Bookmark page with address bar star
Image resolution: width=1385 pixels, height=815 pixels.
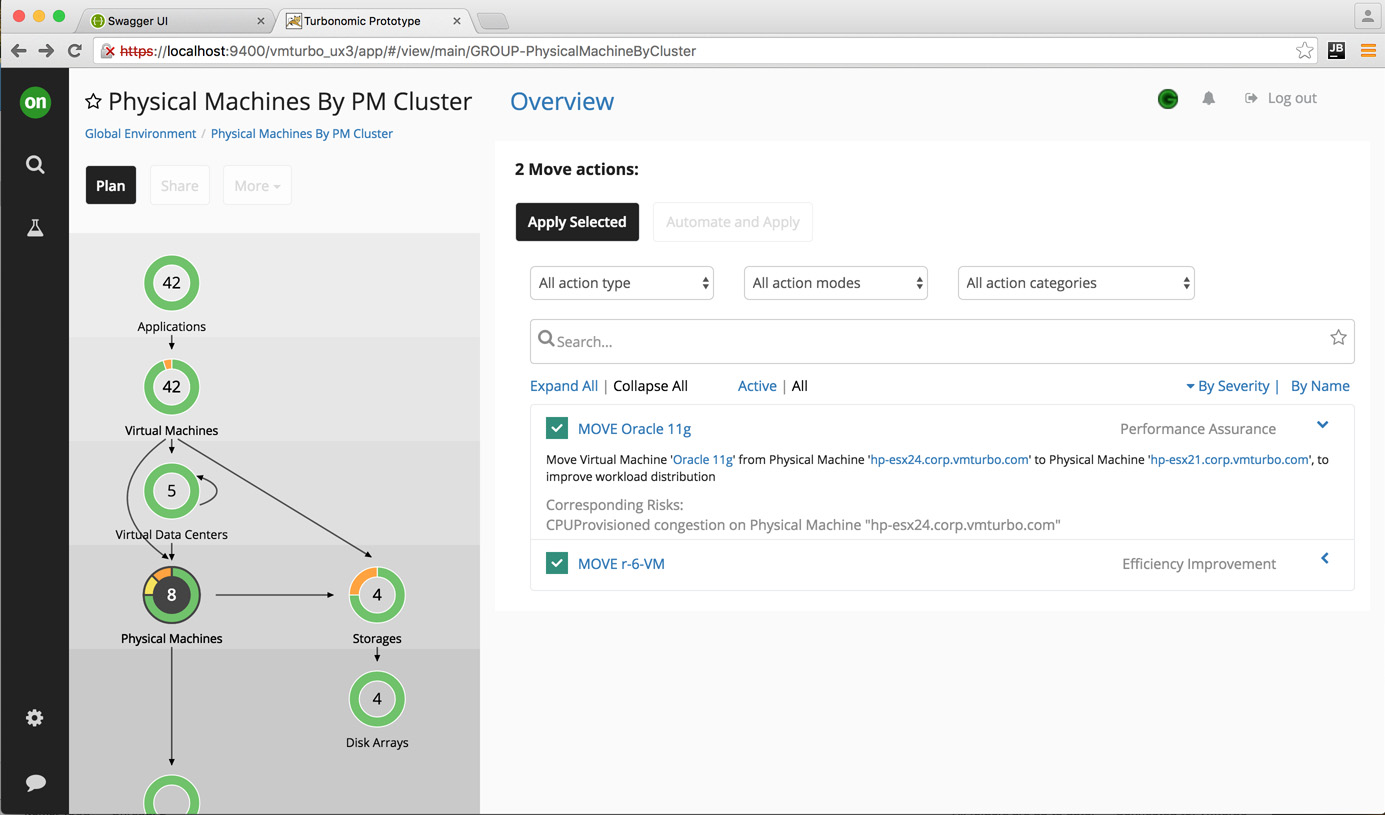coord(1305,50)
